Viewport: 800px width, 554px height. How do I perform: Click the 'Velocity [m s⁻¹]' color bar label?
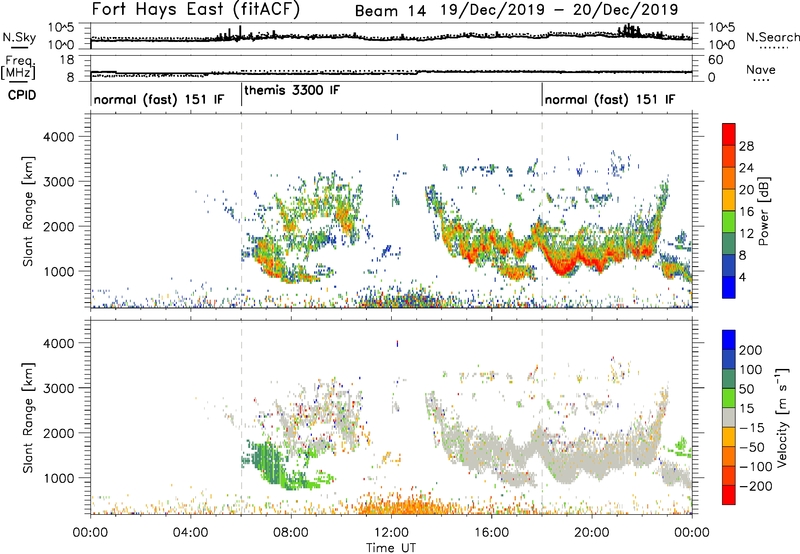coord(782,417)
